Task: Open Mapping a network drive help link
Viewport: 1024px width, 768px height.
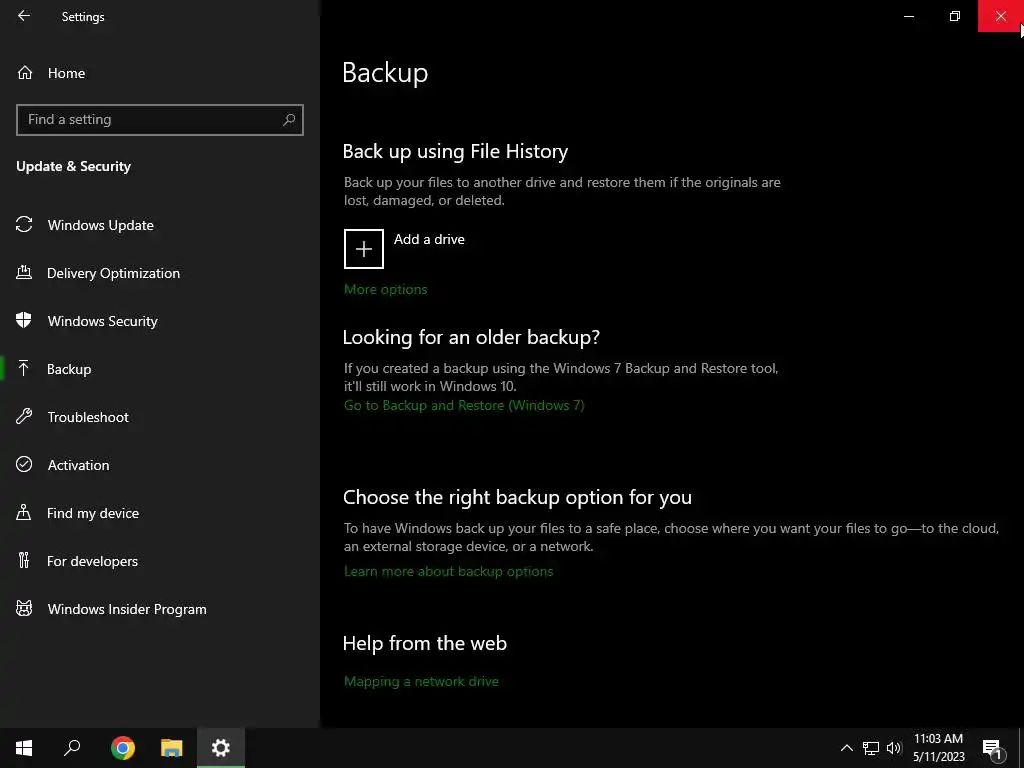Action: 421,681
